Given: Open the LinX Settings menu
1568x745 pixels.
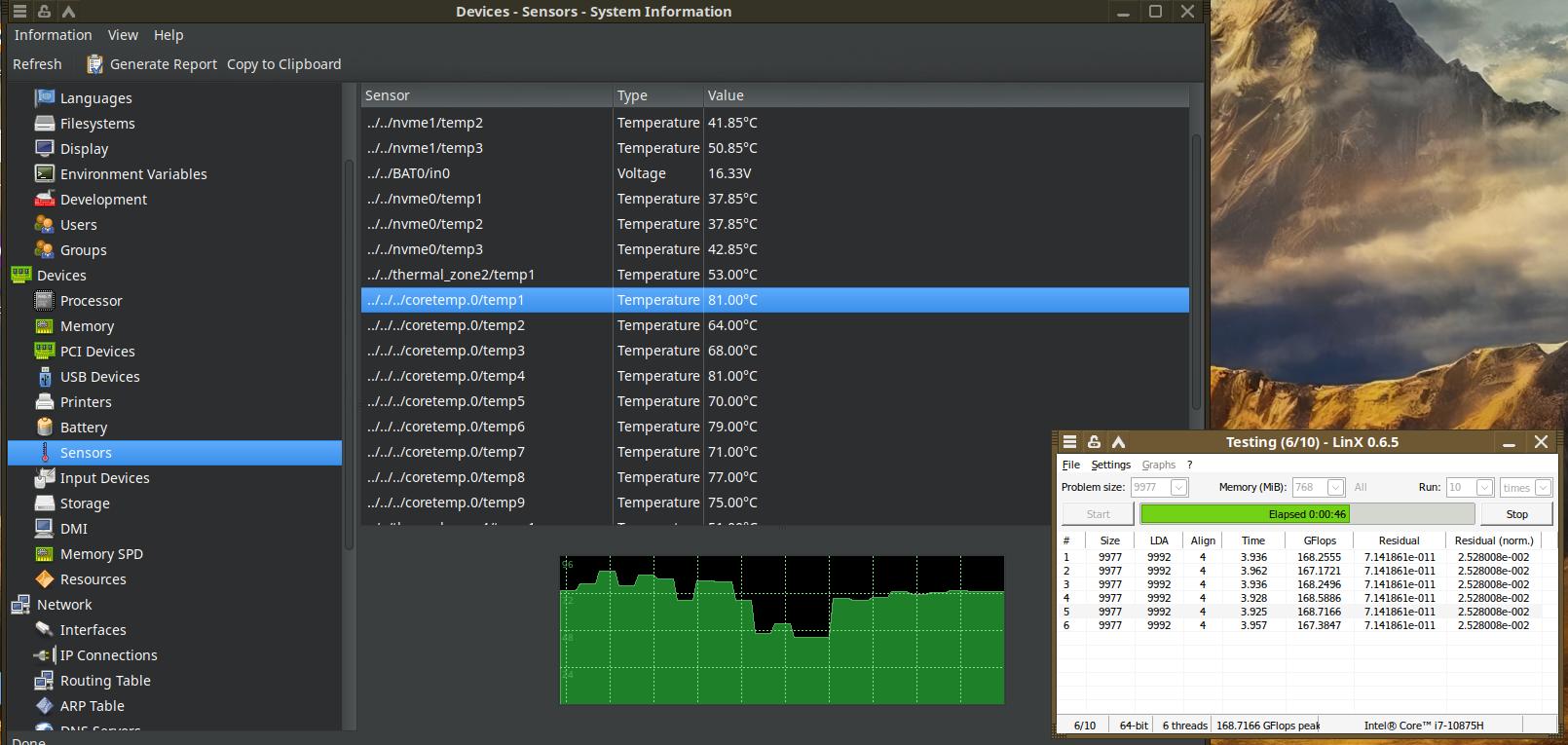Looking at the screenshot, I should click(1110, 465).
